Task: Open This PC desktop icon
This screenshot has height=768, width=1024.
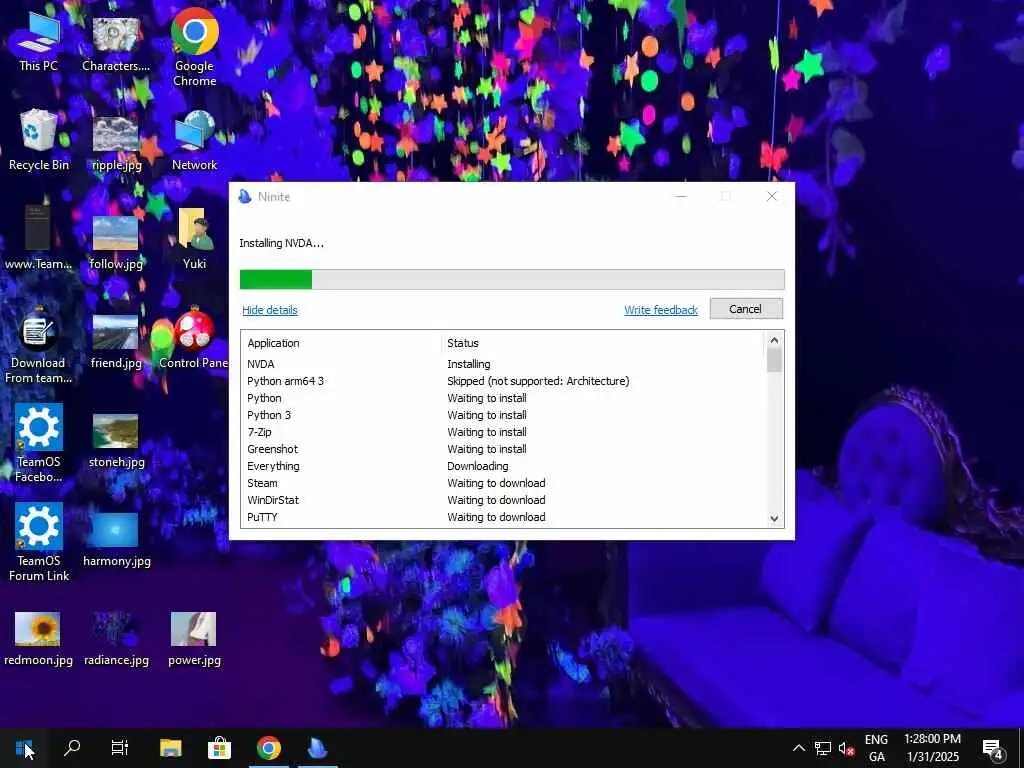Action: pos(38,43)
